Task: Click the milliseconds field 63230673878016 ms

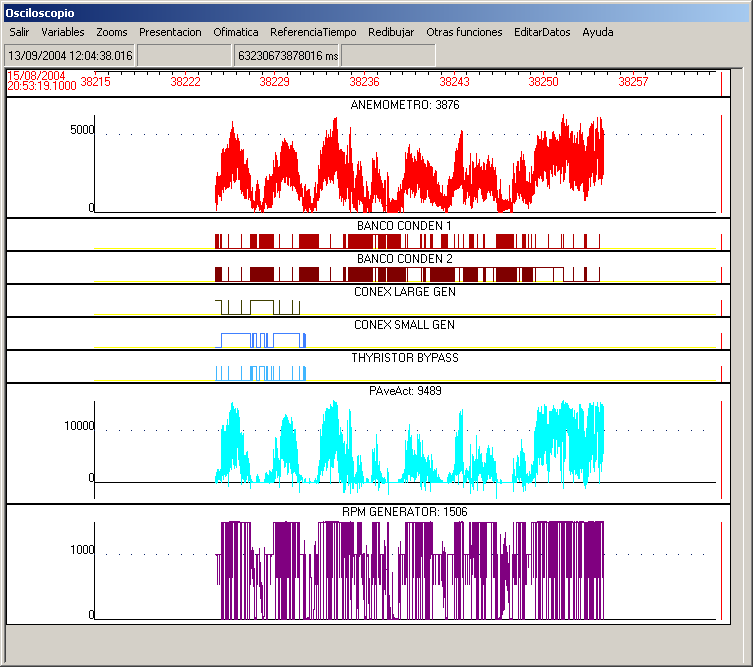Action: click(286, 56)
